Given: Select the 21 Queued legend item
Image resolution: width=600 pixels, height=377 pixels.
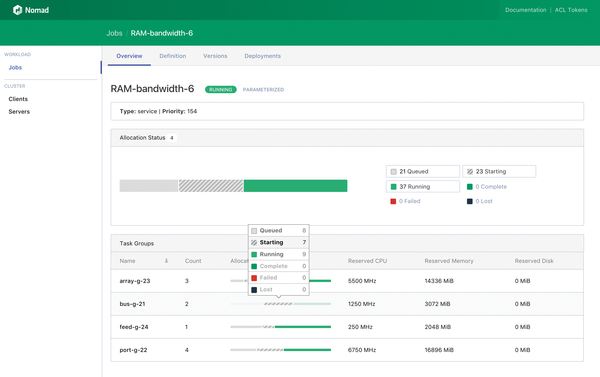Looking at the screenshot, I should tap(422, 171).
